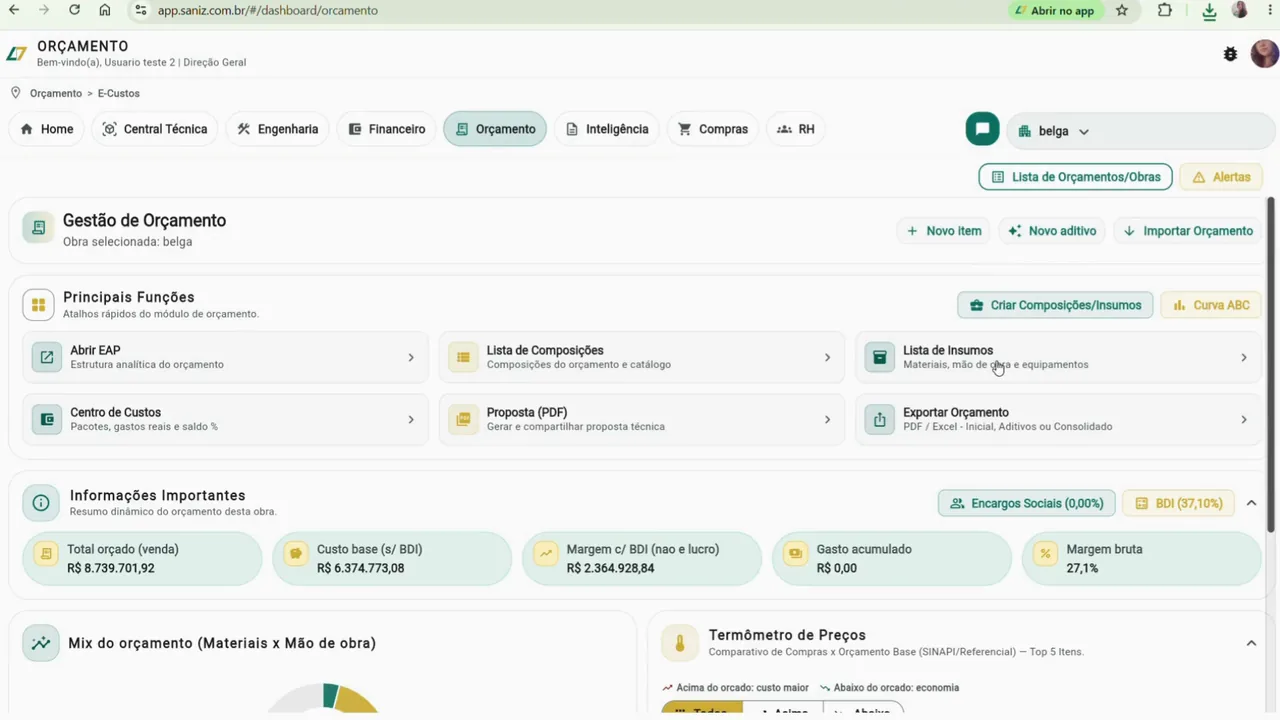Open the user avatar profile picture
Screen dimensions: 1280x720
click(1265, 53)
